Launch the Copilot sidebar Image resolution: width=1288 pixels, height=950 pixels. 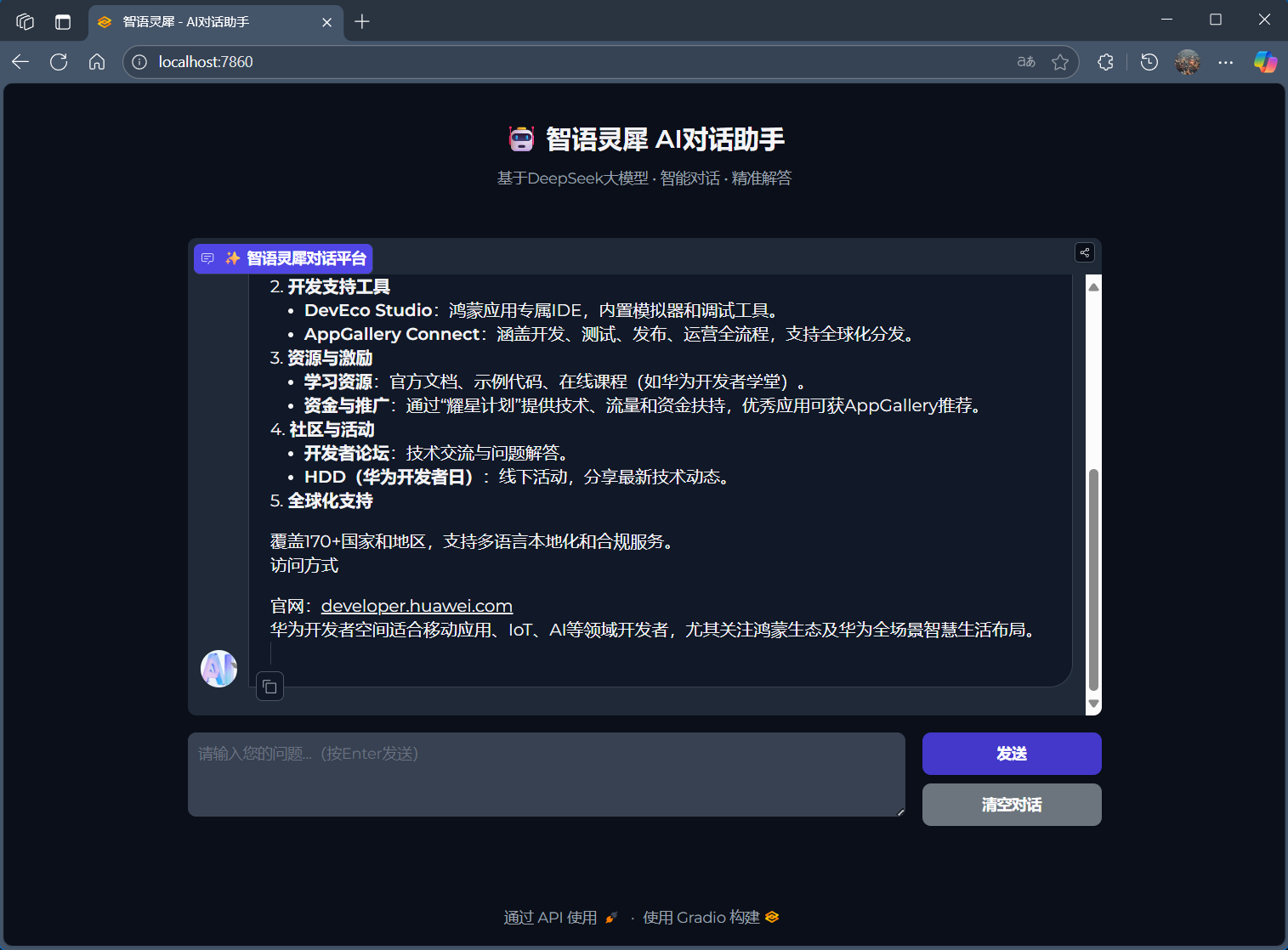(1265, 62)
